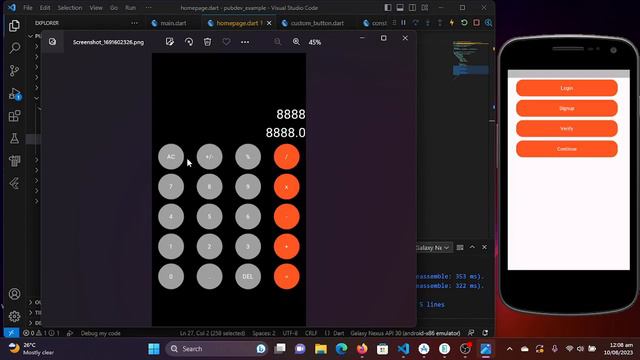This screenshot has height=360, width=640.
Task: Favorite the screenshot with heart icon
Action: point(226,42)
